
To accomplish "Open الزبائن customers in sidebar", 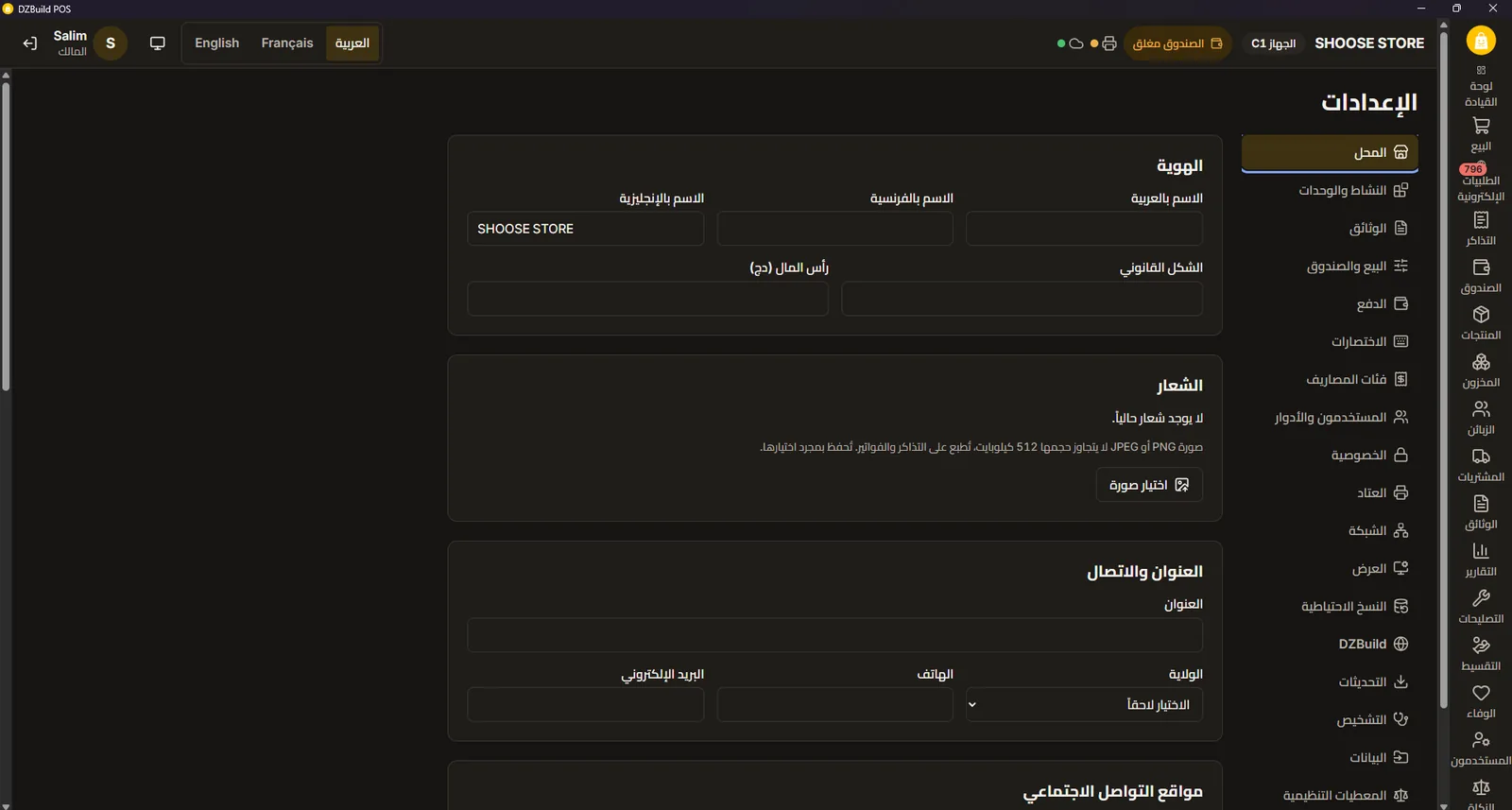I will click(1481, 417).
